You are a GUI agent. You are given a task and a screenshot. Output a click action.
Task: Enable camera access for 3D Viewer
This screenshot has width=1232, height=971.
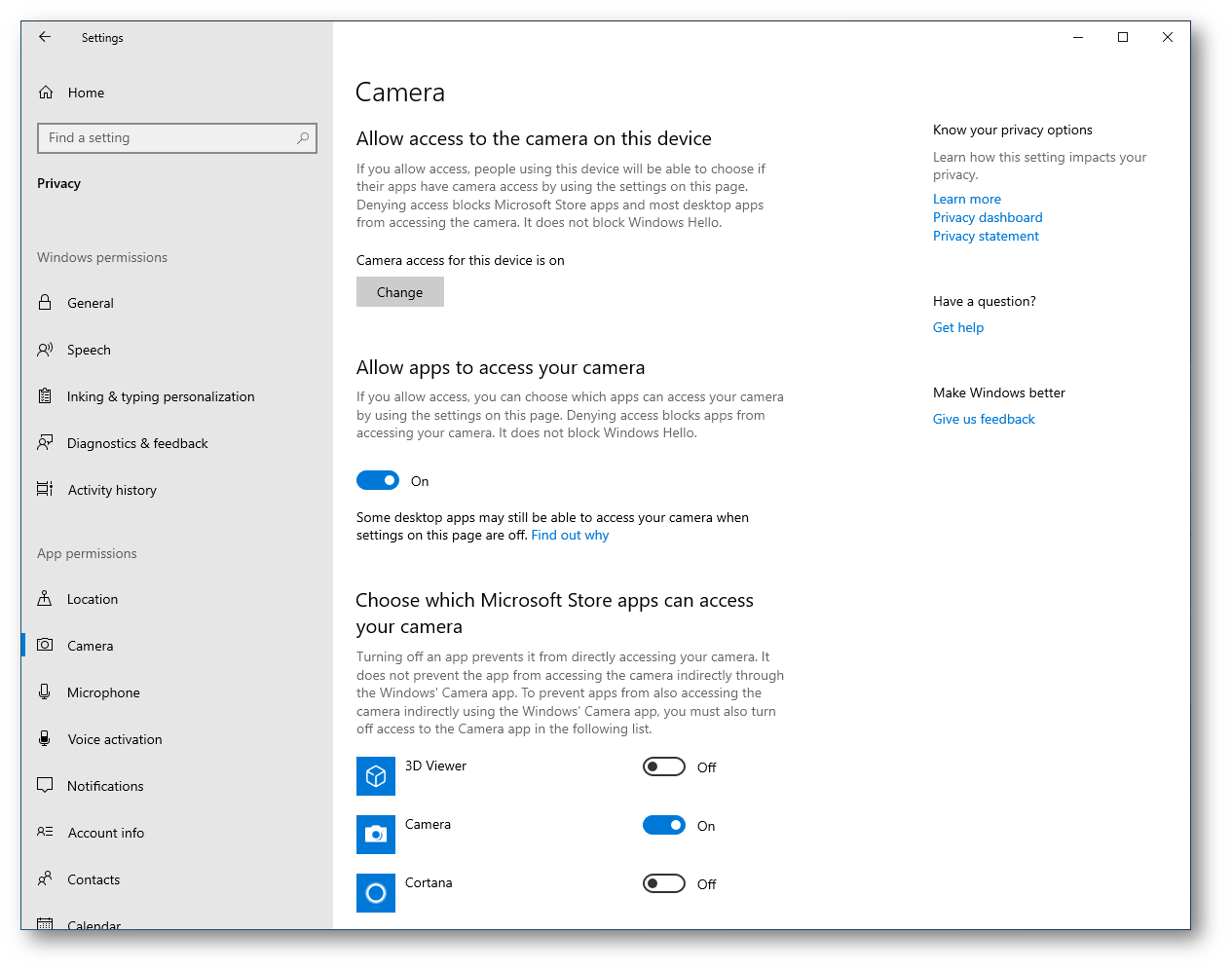click(x=664, y=766)
